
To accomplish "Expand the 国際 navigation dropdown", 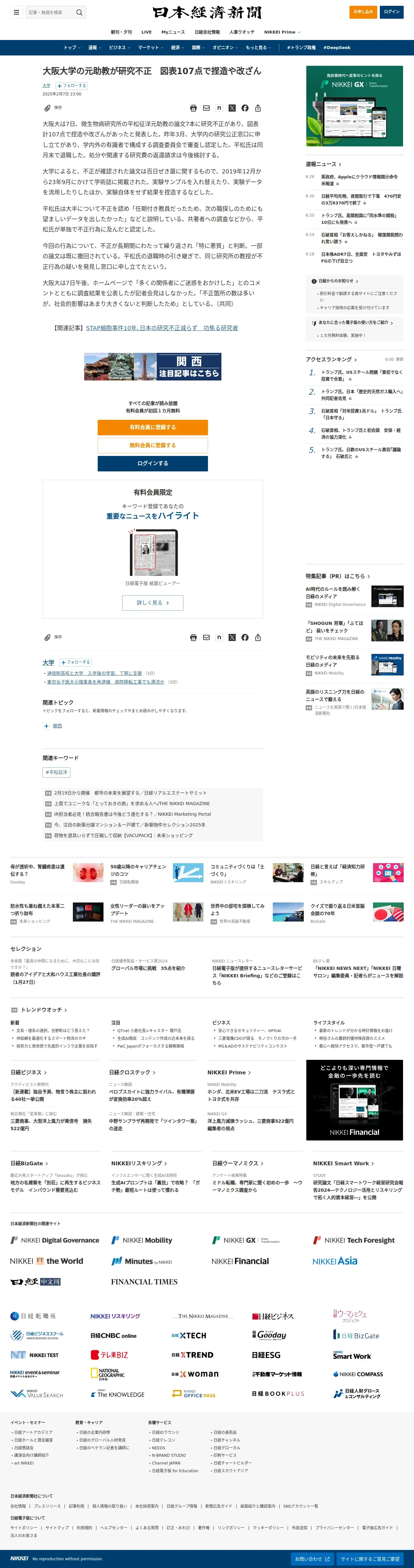I will 198,47.
